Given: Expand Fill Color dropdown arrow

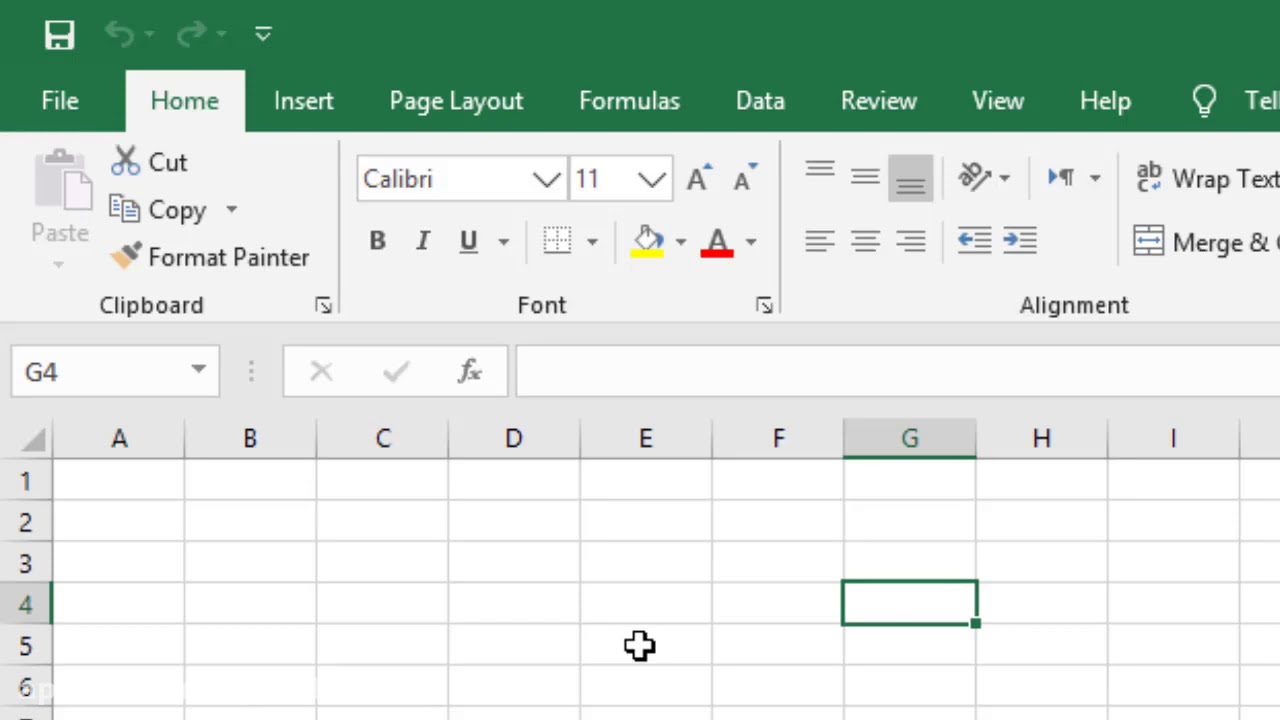Looking at the screenshot, I should (681, 241).
